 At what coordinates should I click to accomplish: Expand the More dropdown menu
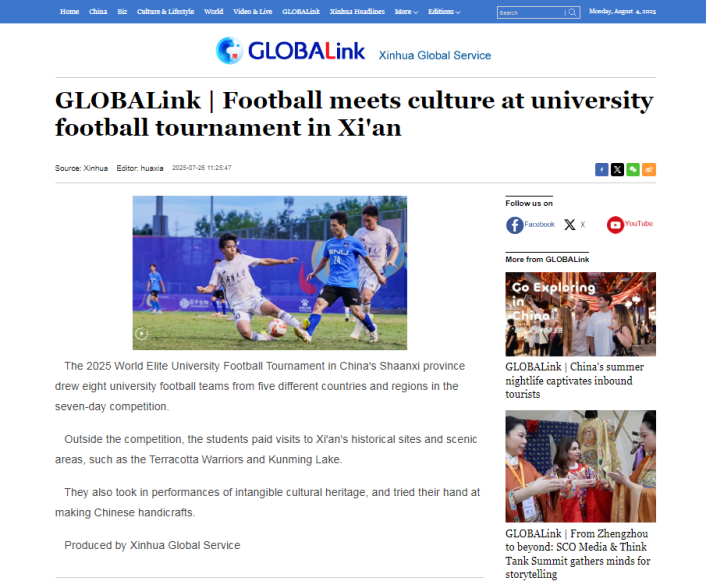tap(406, 12)
